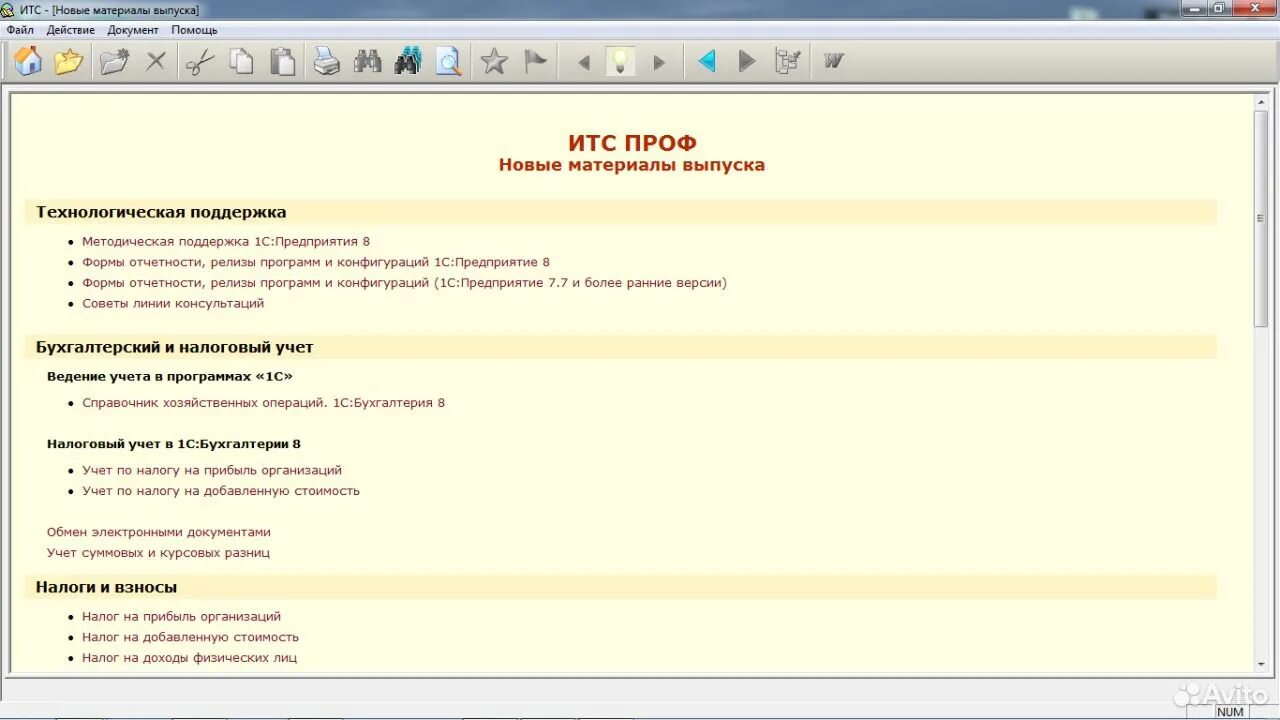Open Налог на доходы физических лиц link

click(189, 658)
